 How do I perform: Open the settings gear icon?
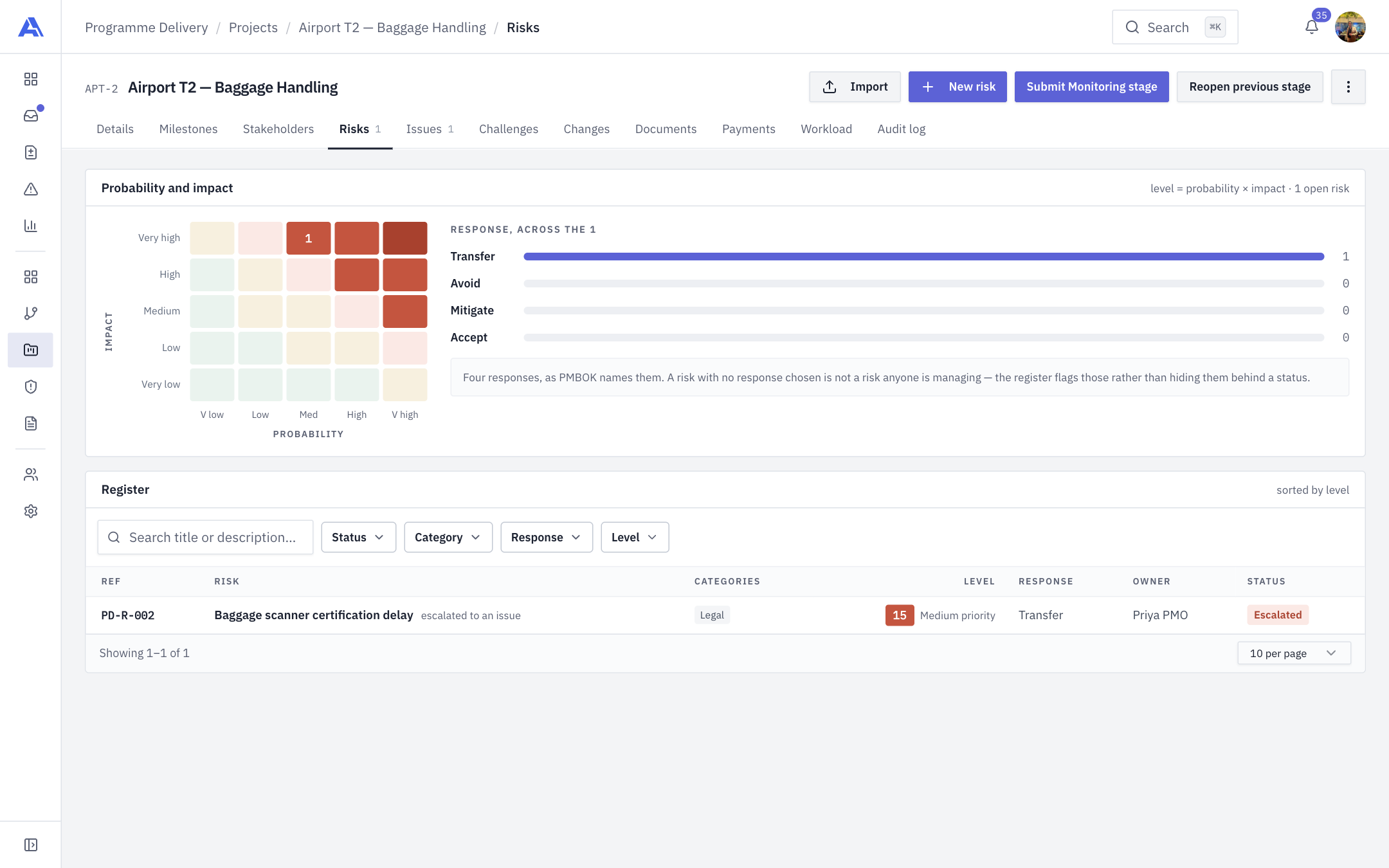(x=30, y=511)
